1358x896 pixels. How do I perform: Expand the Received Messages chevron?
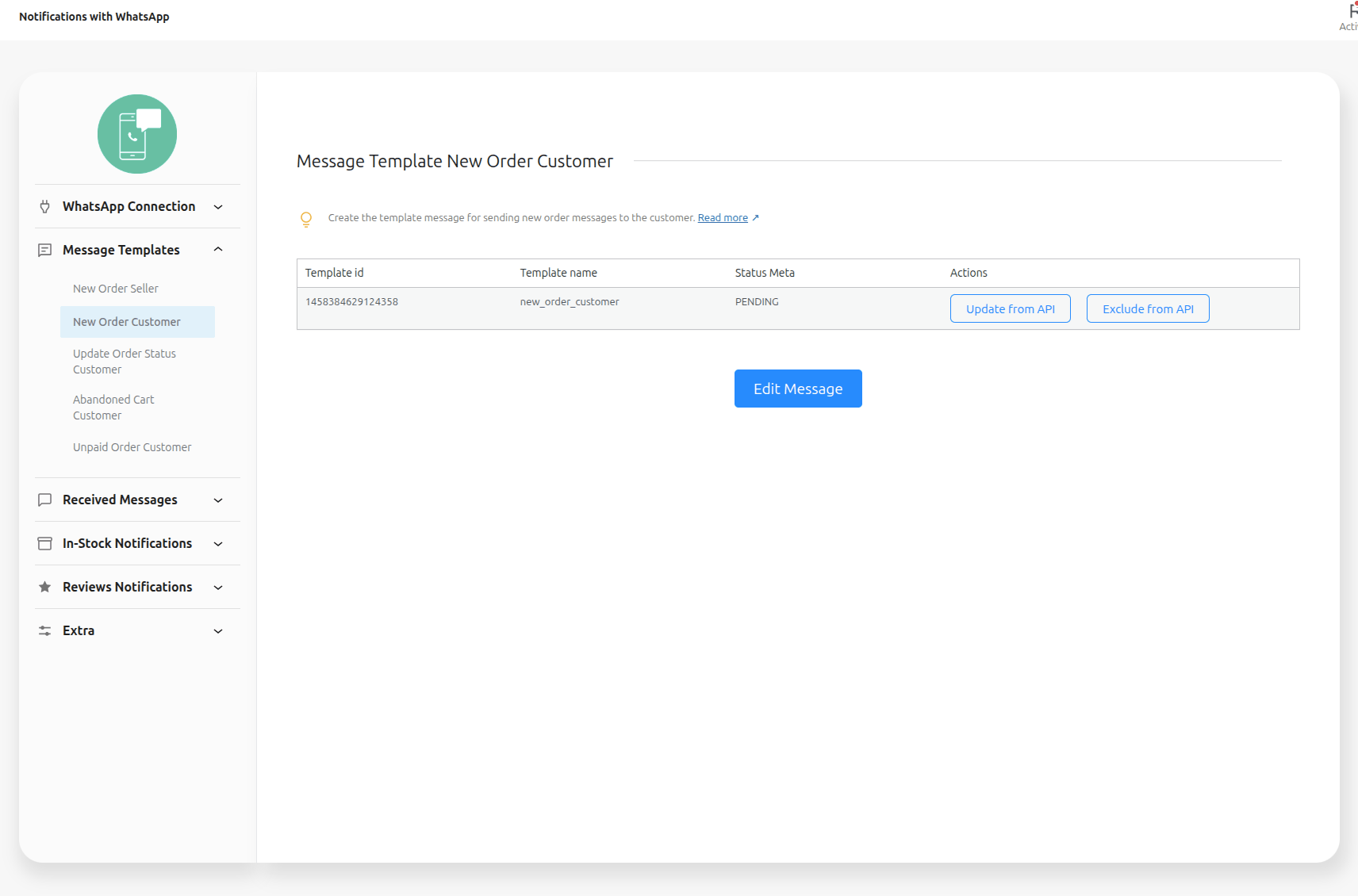pyautogui.click(x=218, y=500)
